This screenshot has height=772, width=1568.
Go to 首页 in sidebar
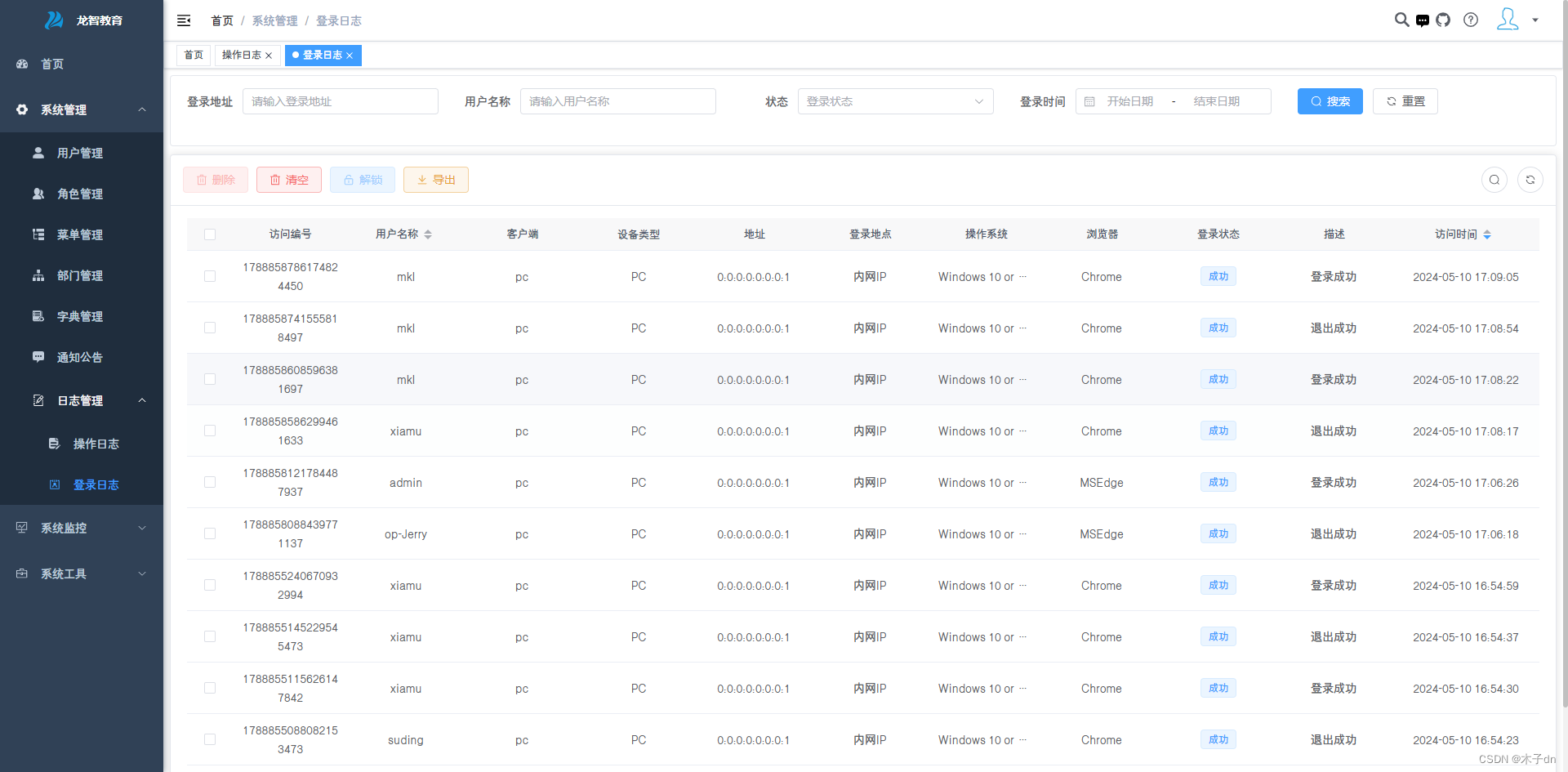click(x=82, y=64)
